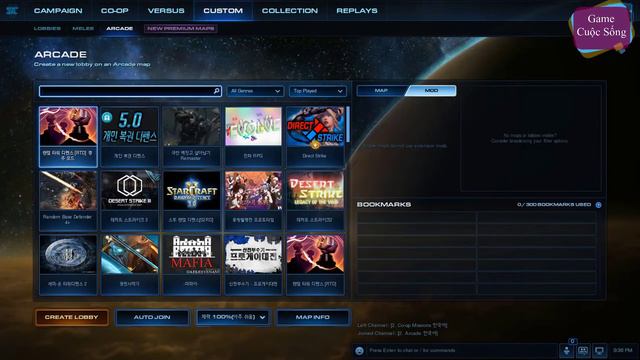Image resolution: width=640 pixels, height=360 pixels.
Task: Select the first highlighted tower defense map
Action: pyautogui.click(x=68, y=136)
